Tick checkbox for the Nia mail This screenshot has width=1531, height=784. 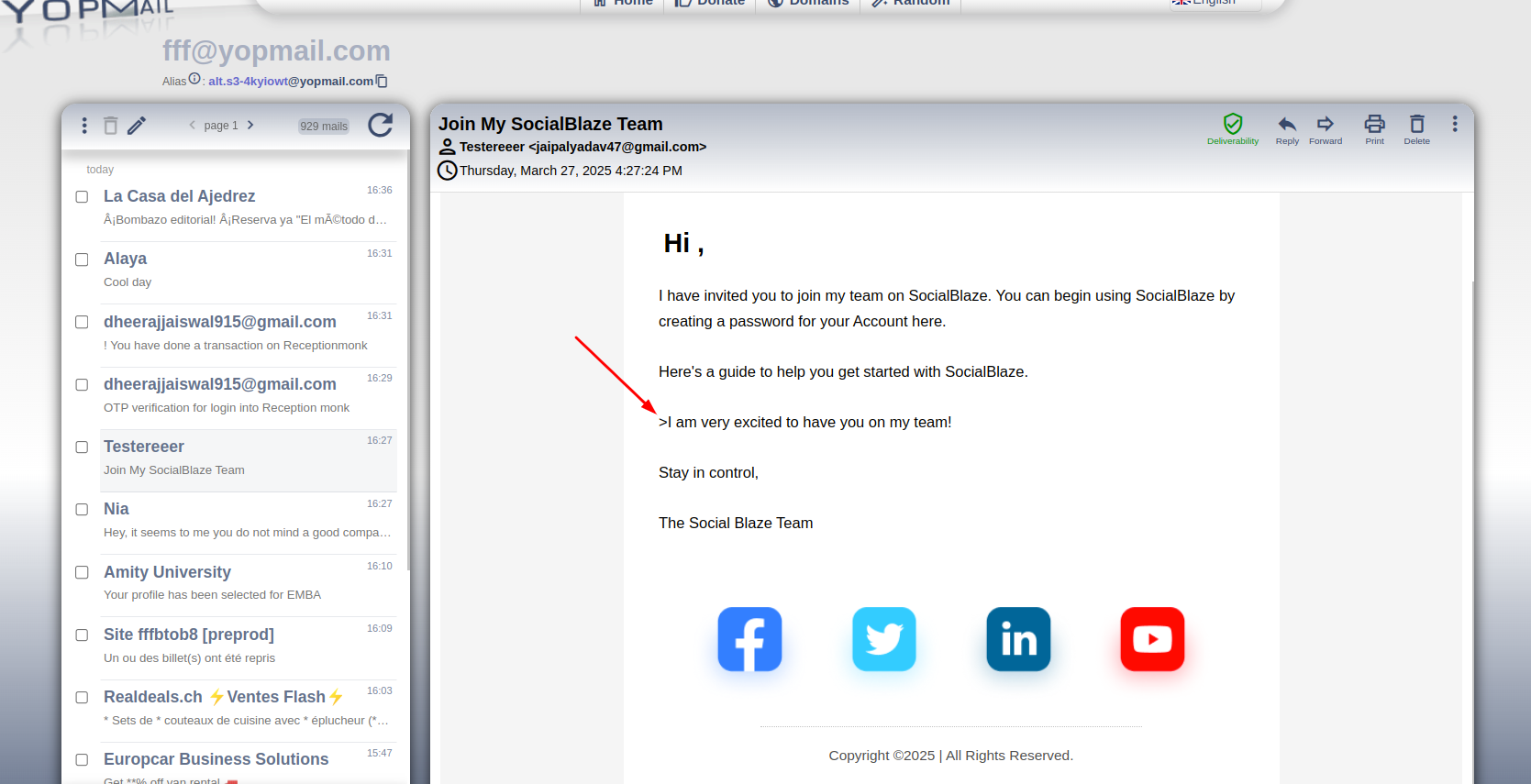click(x=82, y=509)
